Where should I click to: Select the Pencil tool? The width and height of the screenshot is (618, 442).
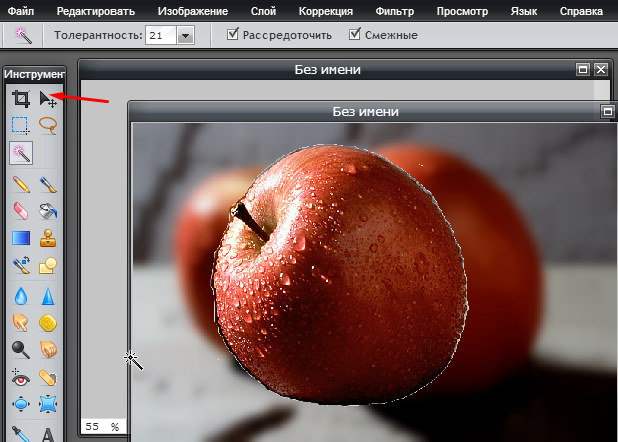click(x=20, y=184)
